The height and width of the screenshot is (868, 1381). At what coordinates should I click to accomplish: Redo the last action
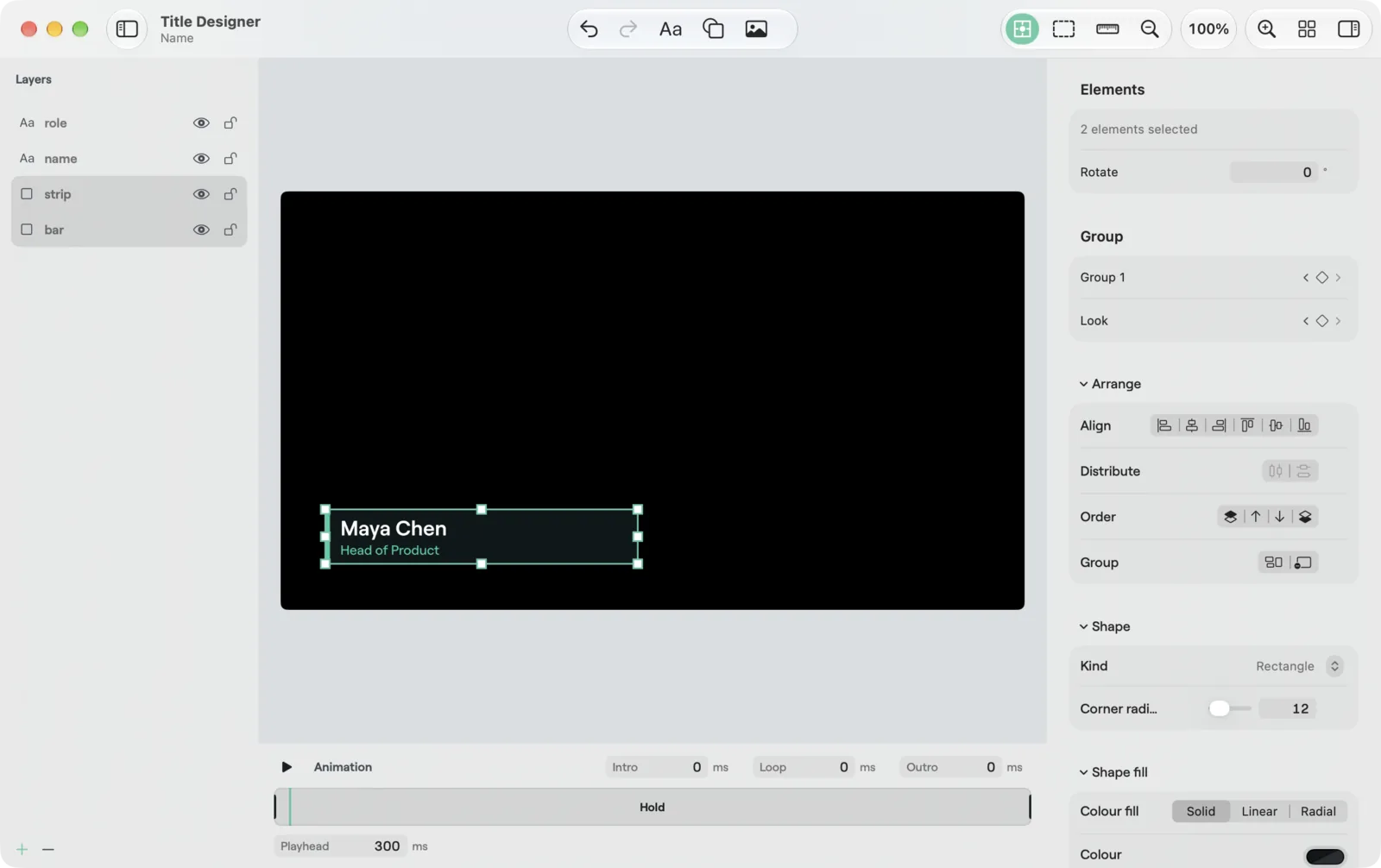pos(628,29)
